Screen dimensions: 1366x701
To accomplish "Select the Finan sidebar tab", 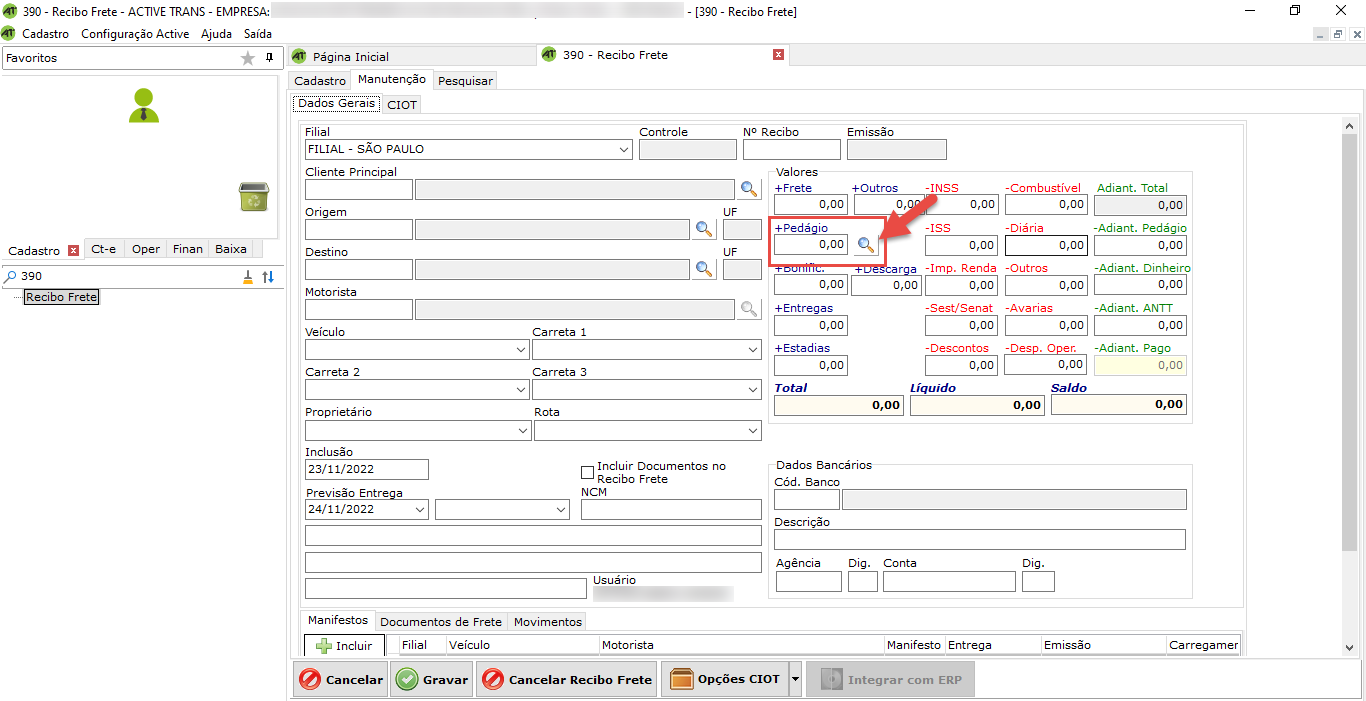I will tap(187, 249).
